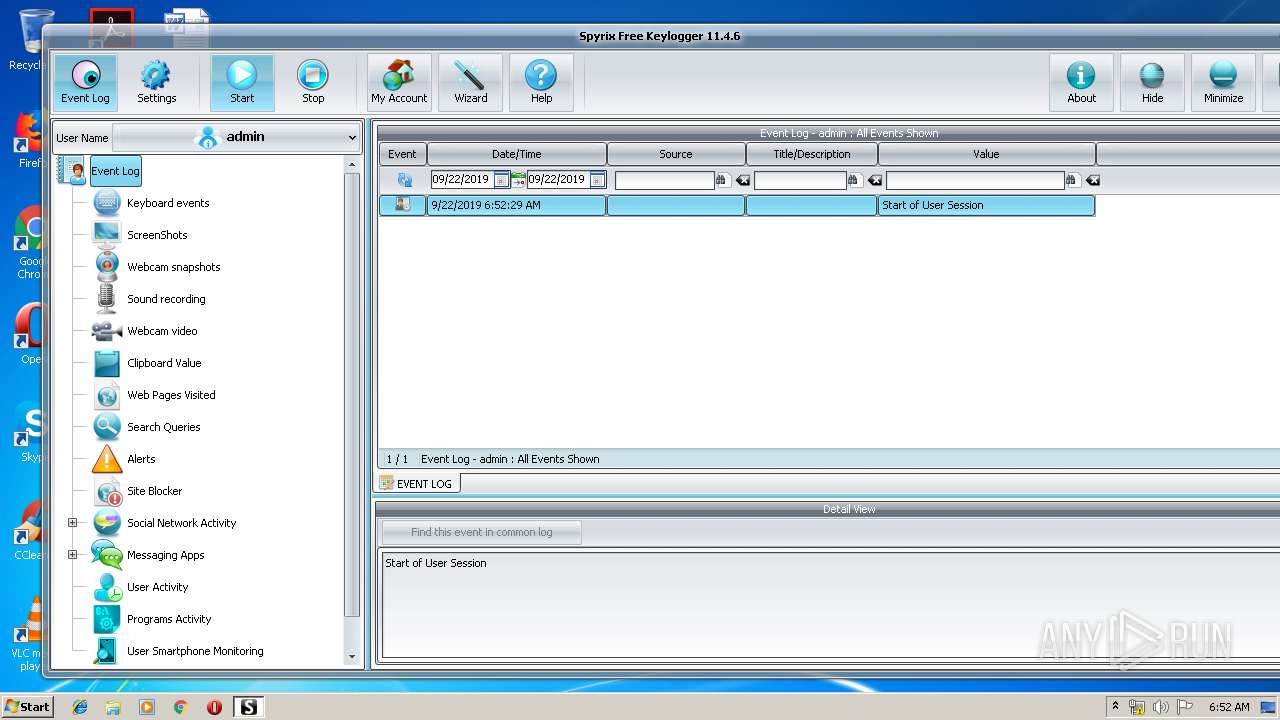The width and height of the screenshot is (1280, 720).
Task: Click the refresh icon in the filter row
Action: click(404, 180)
